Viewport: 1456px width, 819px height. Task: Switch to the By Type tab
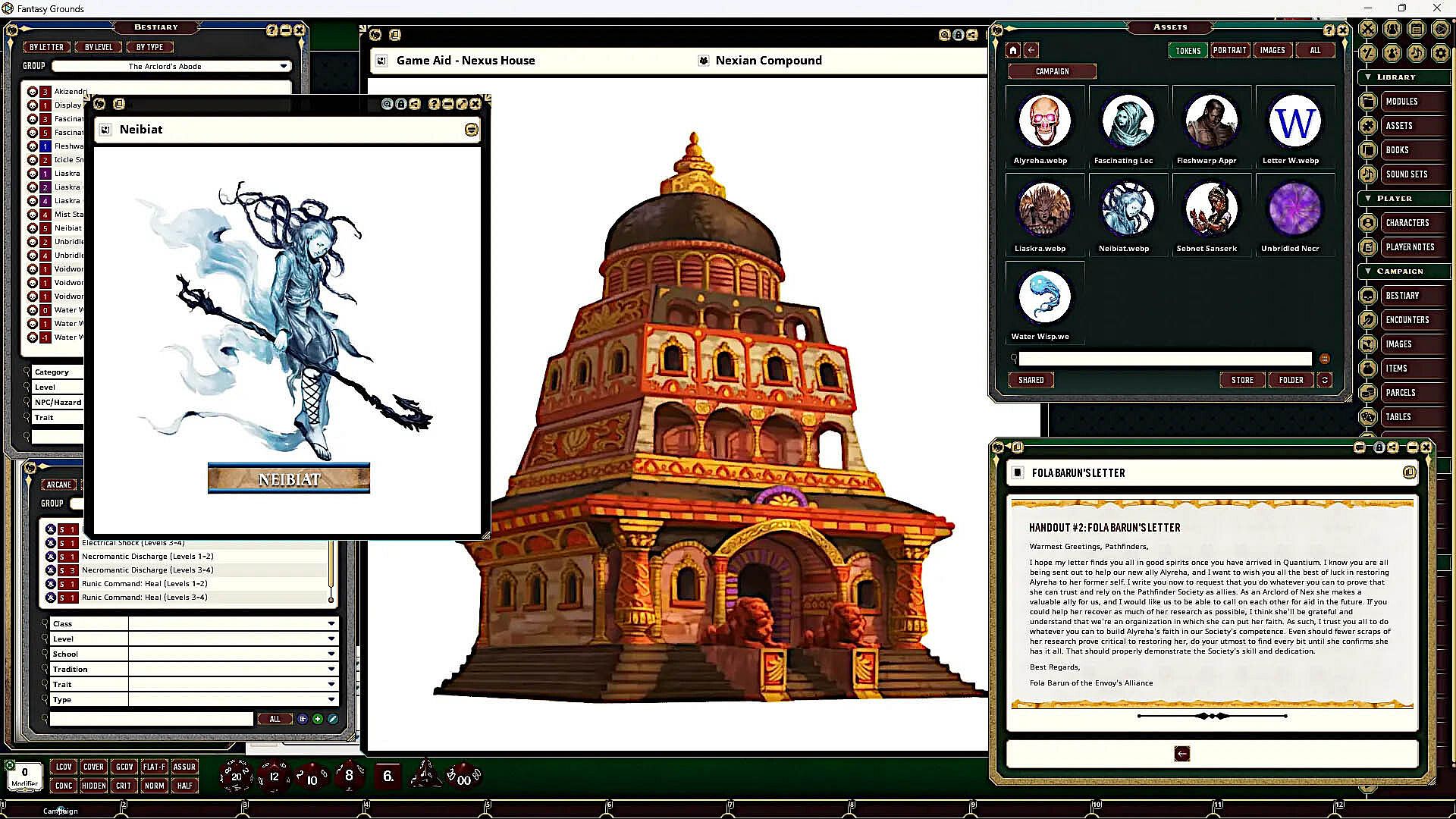click(x=149, y=47)
